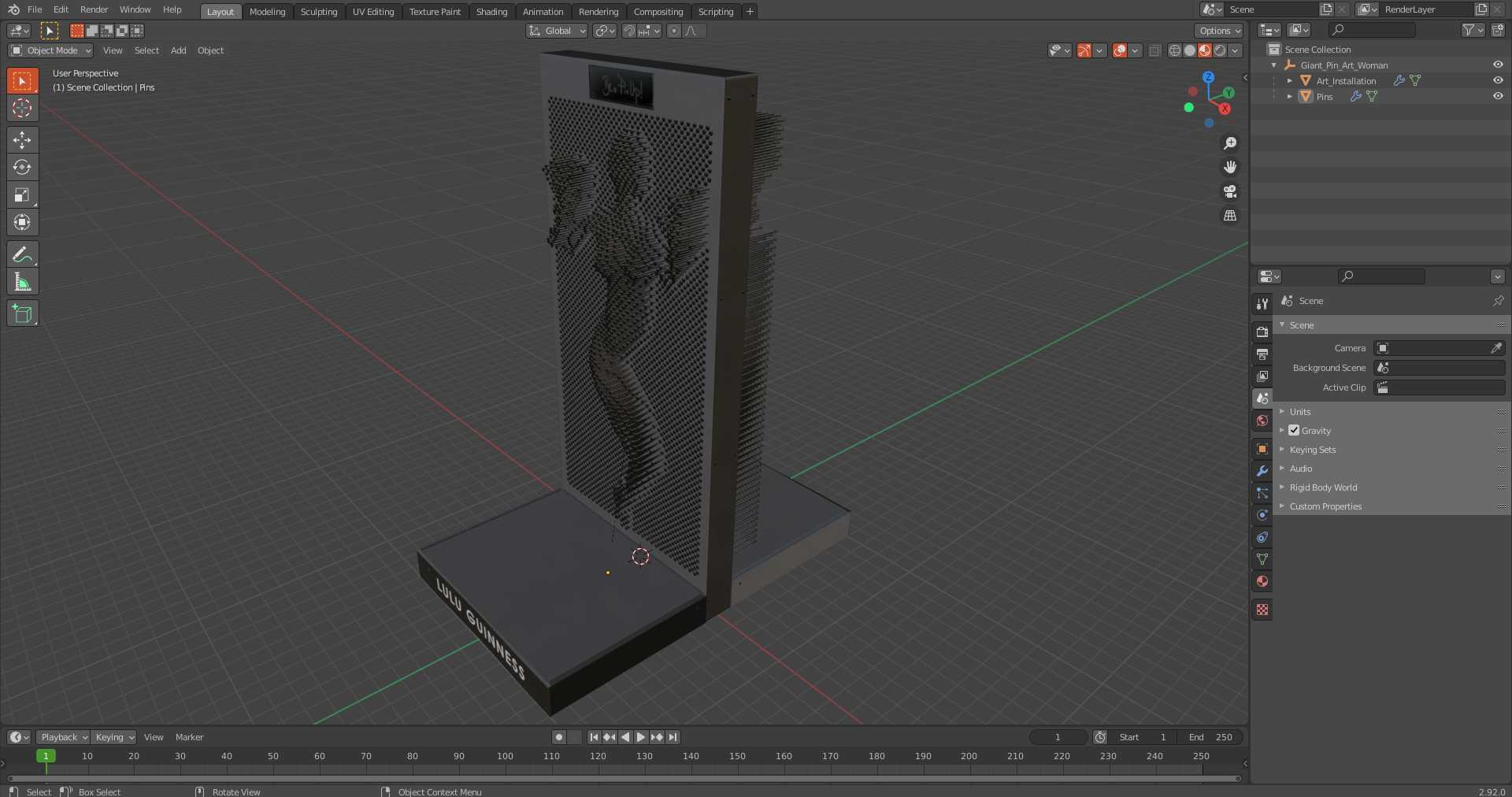Activate the Cursor tool

click(22, 108)
